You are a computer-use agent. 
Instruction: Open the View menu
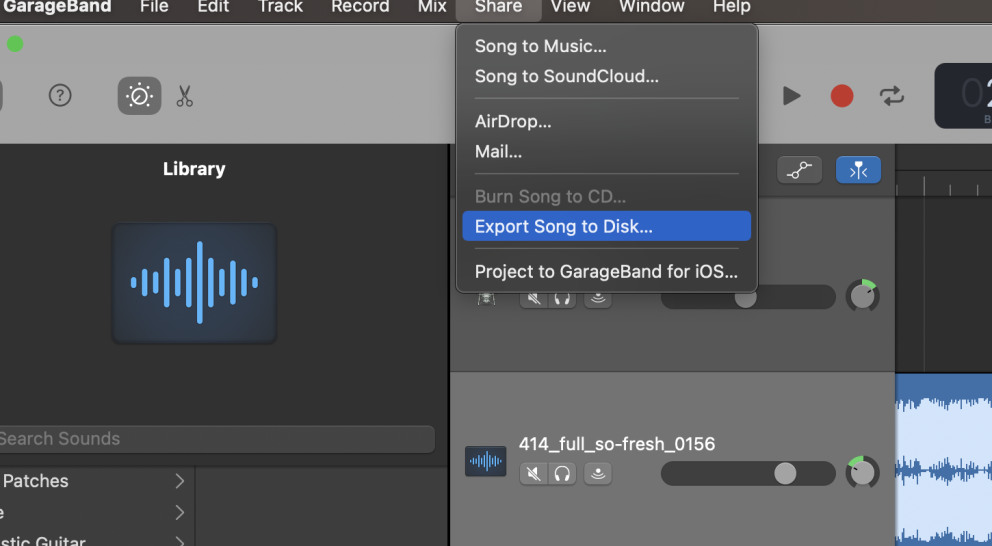point(570,7)
